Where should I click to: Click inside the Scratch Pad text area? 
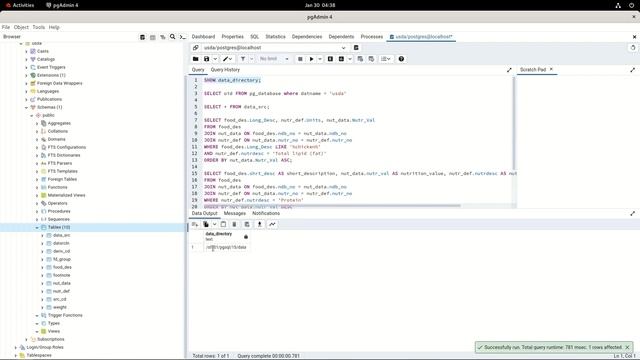click(x=578, y=141)
